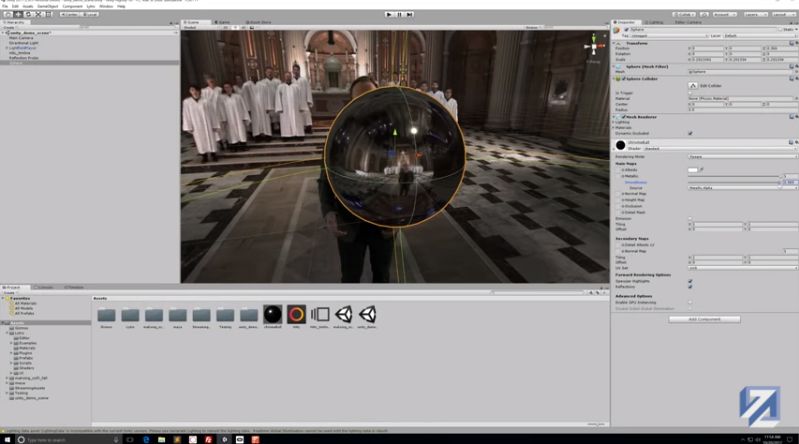The image size is (799, 444).
Task: Select Main Camera in Hierarchy
Action: click(x=21, y=38)
